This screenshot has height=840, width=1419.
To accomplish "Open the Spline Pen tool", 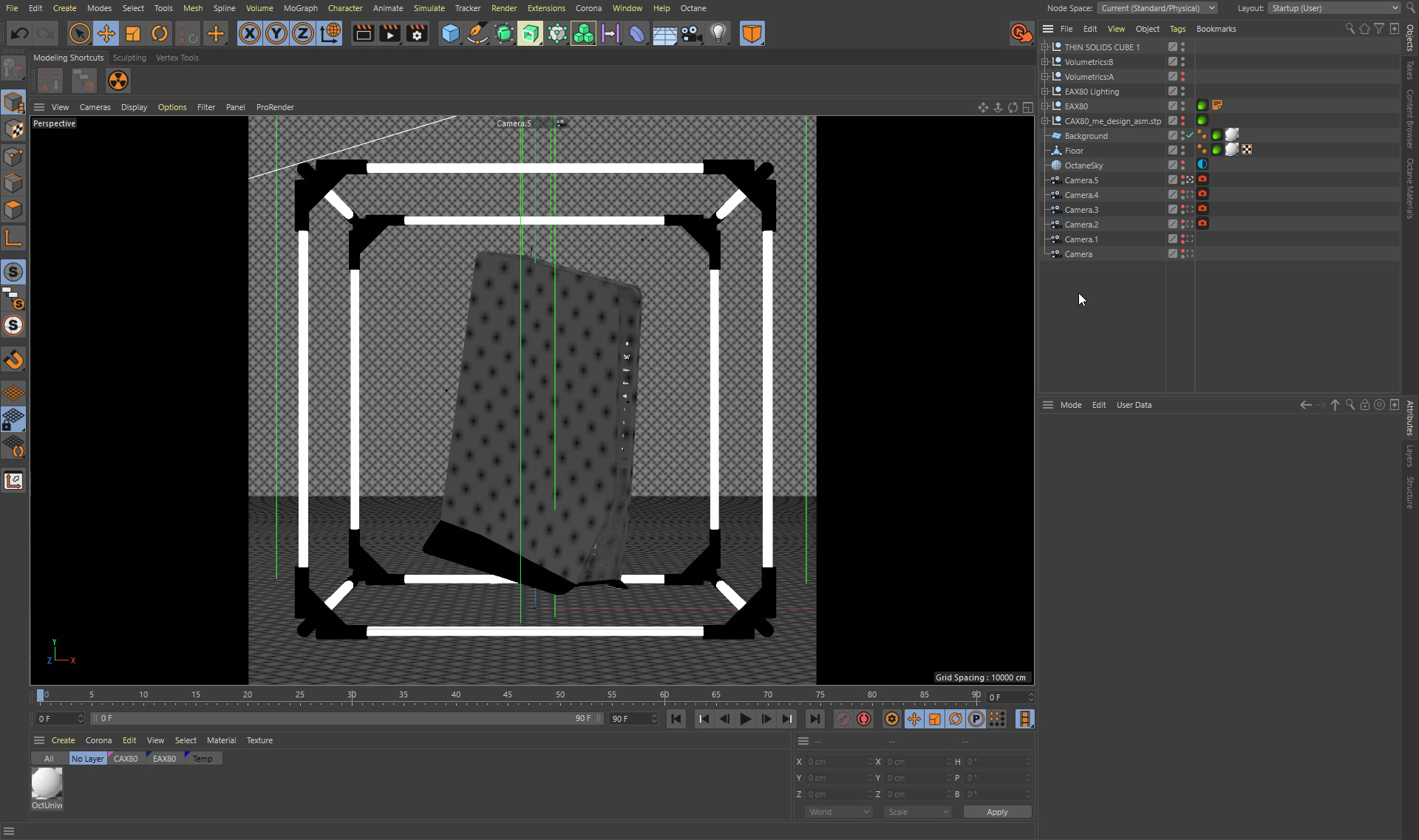I will [477, 33].
